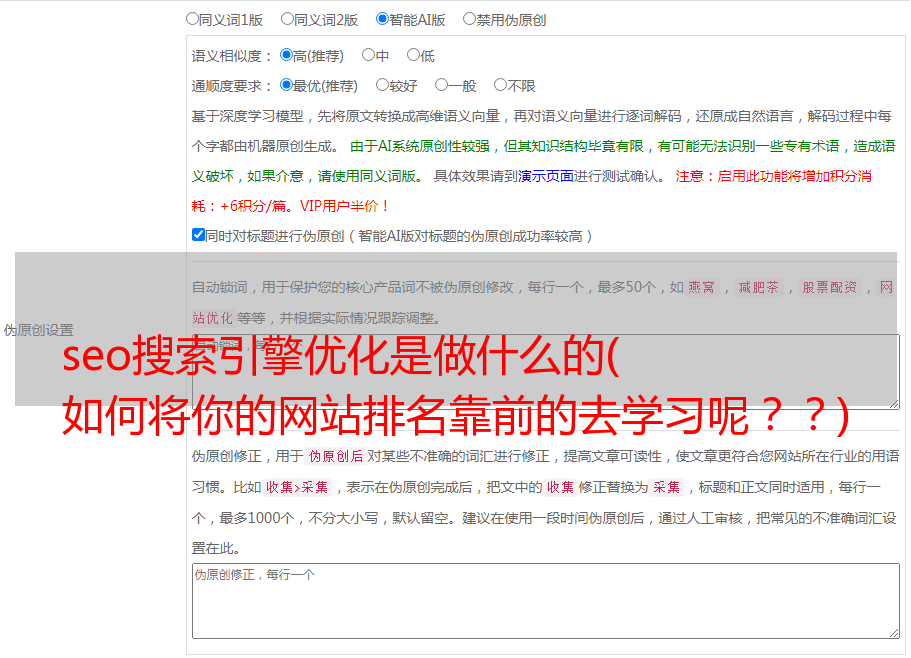911x658 pixels.
Task: Click the 伪原创修正 textarea resize handle
Action: [x=894, y=634]
